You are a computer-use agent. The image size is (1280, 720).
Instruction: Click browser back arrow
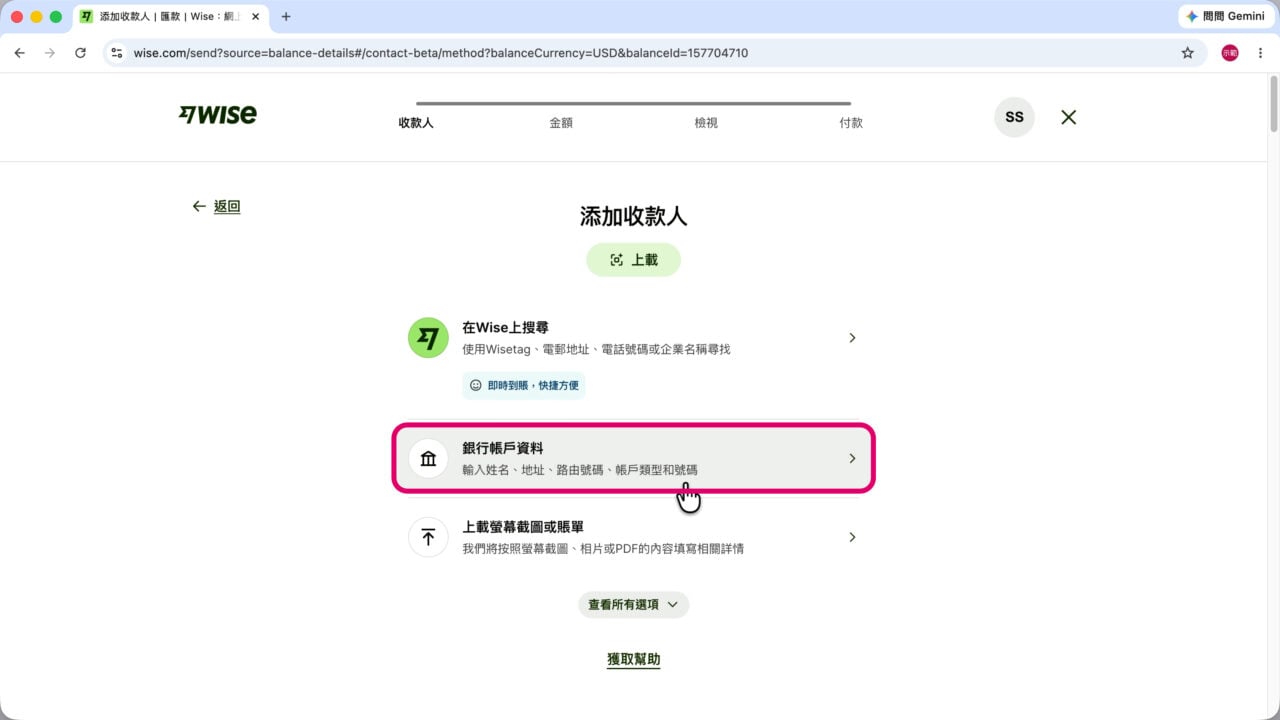tap(19, 53)
